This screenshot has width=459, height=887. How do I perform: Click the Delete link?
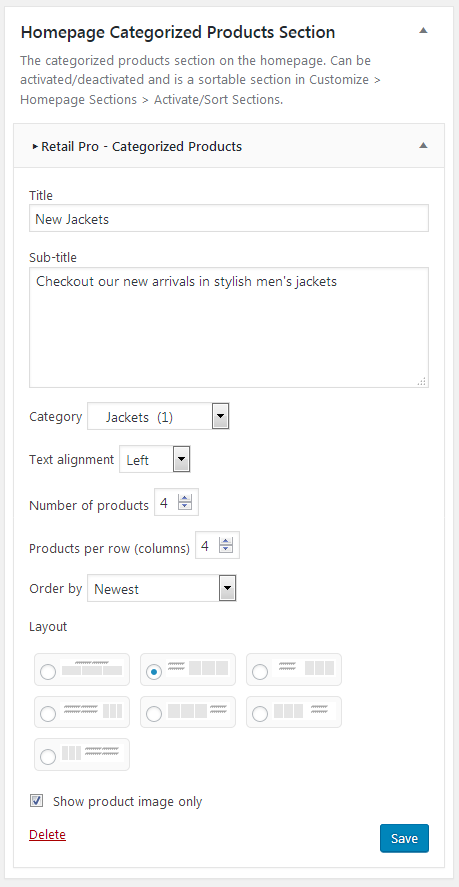(x=48, y=834)
